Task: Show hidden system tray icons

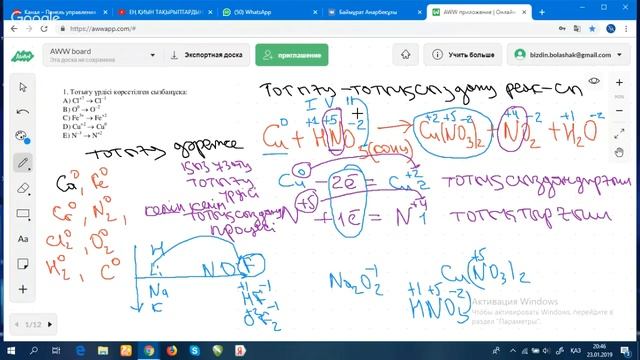Action: click(x=513, y=351)
